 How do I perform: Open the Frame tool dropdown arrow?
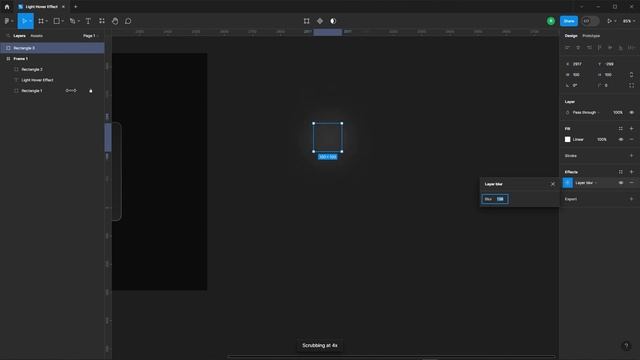[47, 21]
